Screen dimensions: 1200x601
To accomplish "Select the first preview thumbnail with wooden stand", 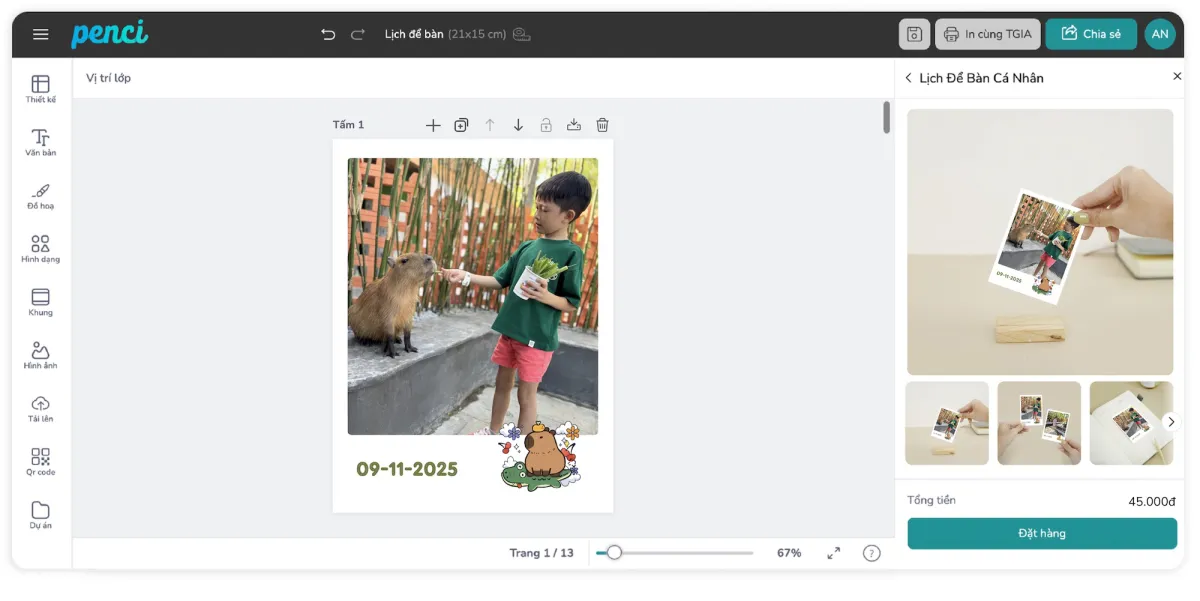I will 947,423.
